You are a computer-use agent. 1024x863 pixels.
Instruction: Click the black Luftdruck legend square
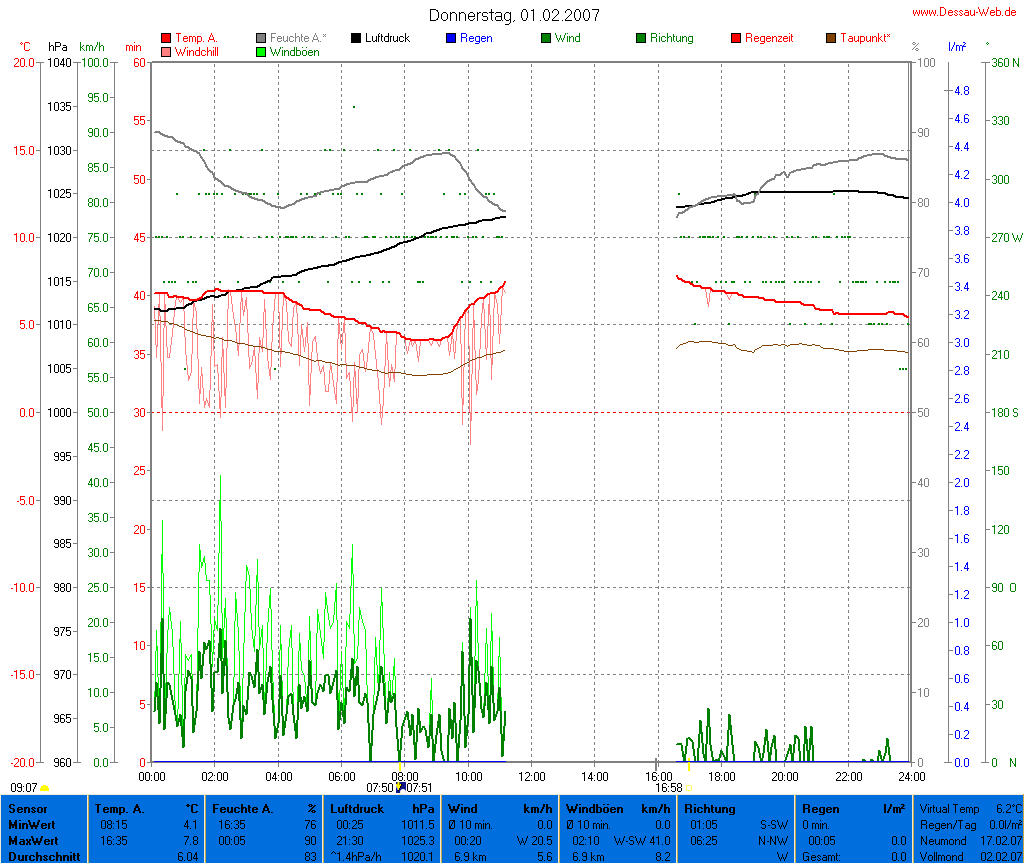pos(356,38)
